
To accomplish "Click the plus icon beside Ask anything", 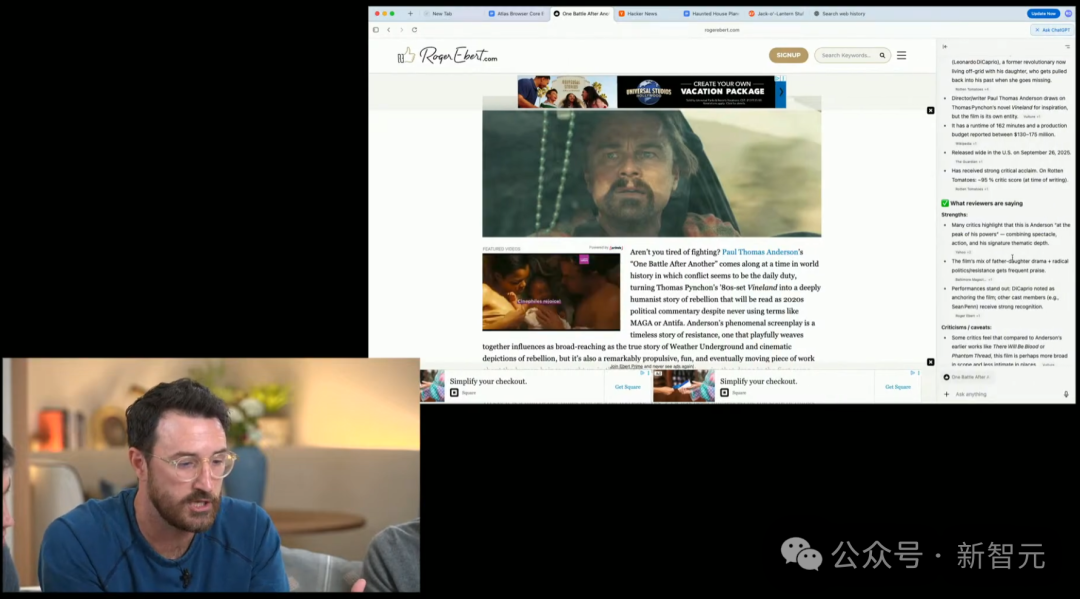I will tap(947, 394).
